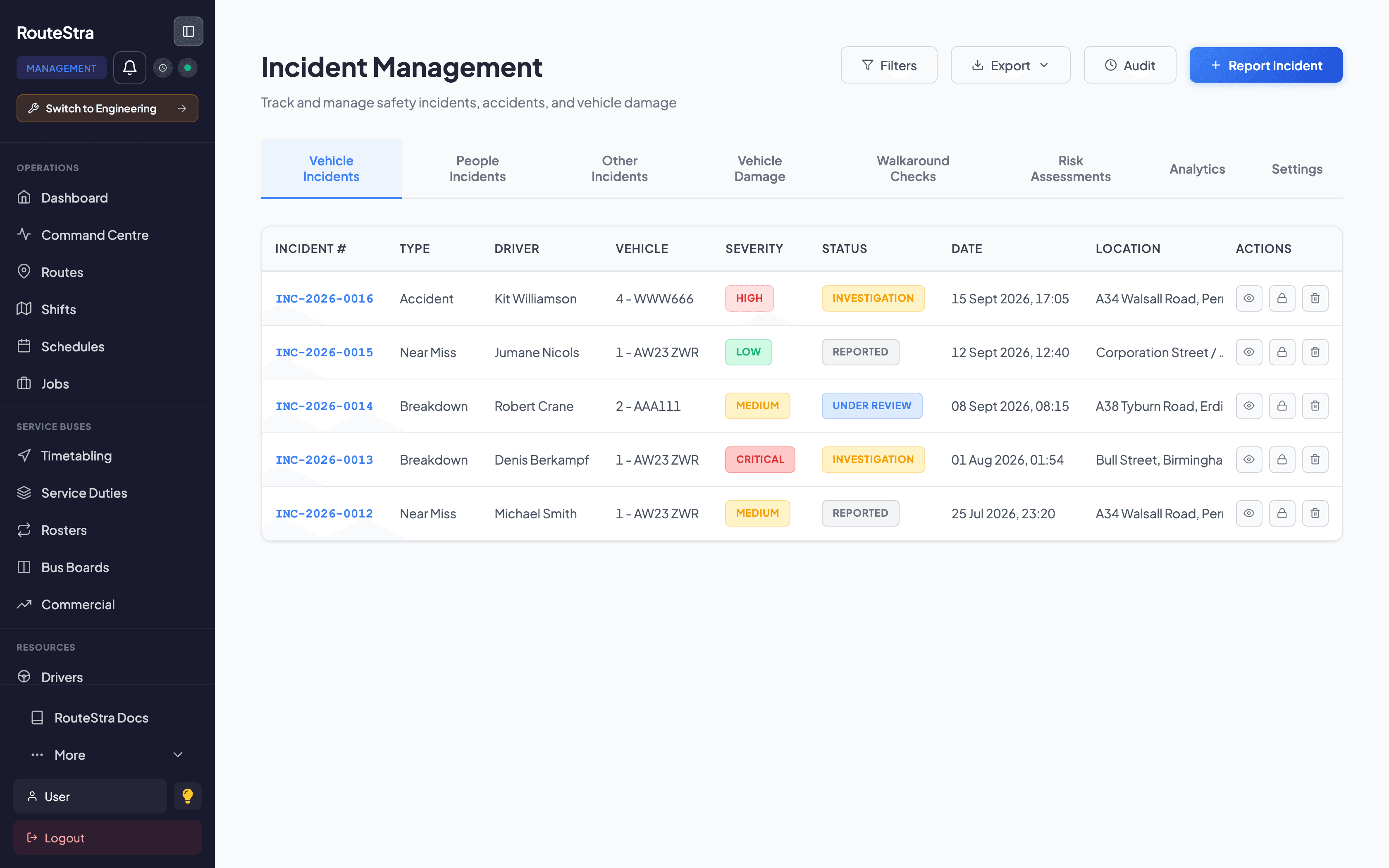The width and height of the screenshot is (1389, 868).
Task: Click Switch to Engineering
Action: (x=107, y=108)
